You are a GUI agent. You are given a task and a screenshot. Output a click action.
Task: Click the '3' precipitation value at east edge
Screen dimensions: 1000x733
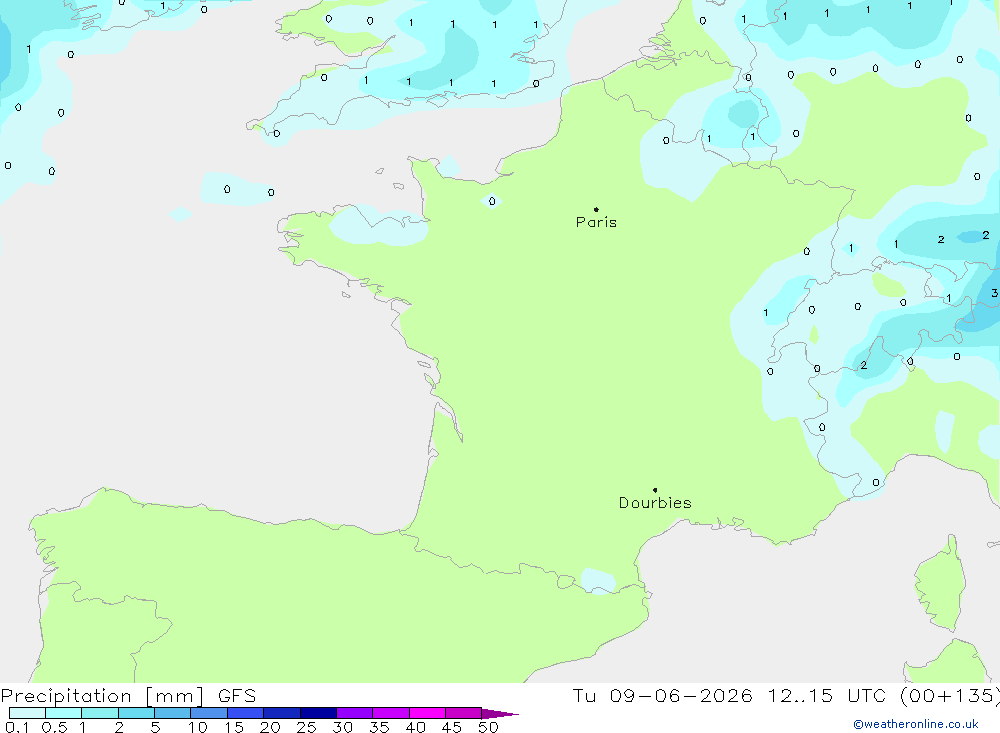[x=994, y=293]
